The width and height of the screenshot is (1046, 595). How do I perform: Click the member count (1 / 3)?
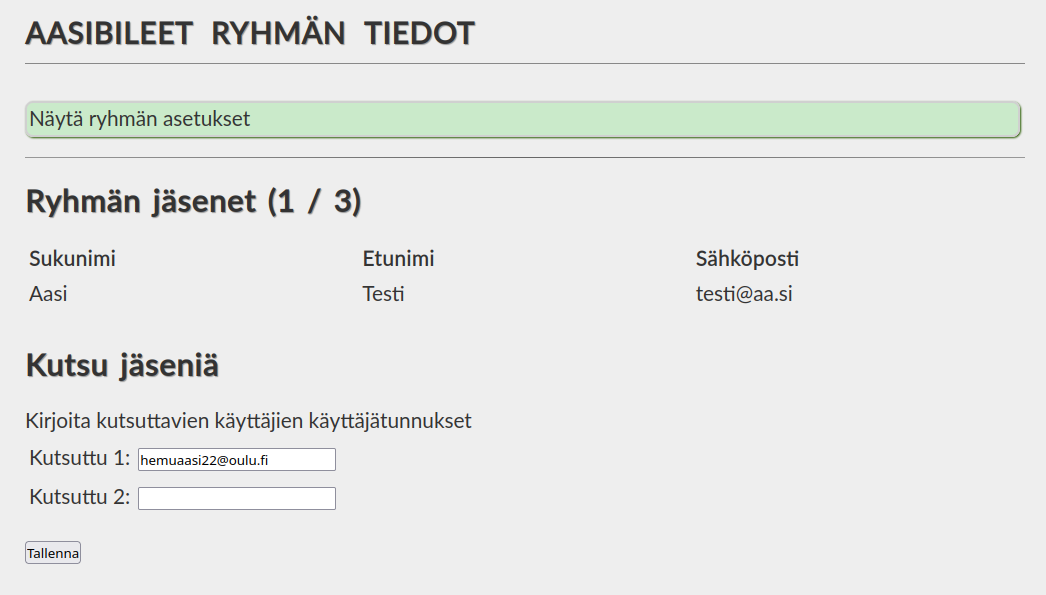pyautogui.click(x=314, y=201)
